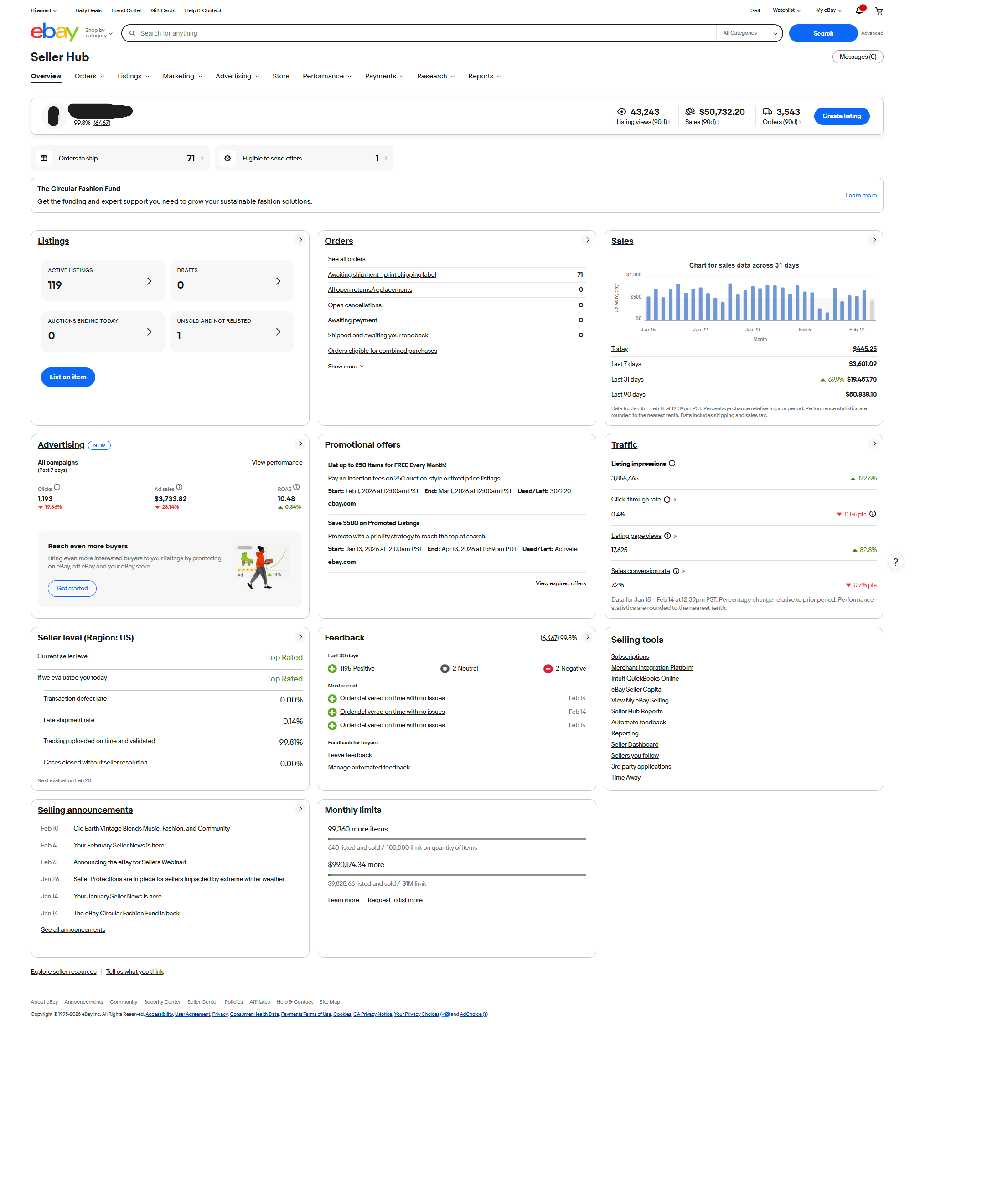The height and width of the screenshot is (1177, 1008).
Task: Expand the Active Listings card chevron
Action: tap(149, 281)
